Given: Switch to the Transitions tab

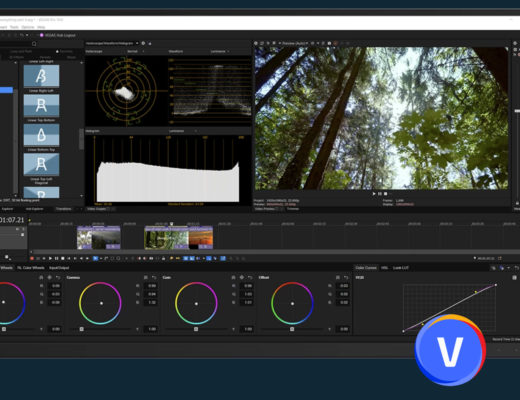Looking at the screenshot, I should [x=63, y=209].
